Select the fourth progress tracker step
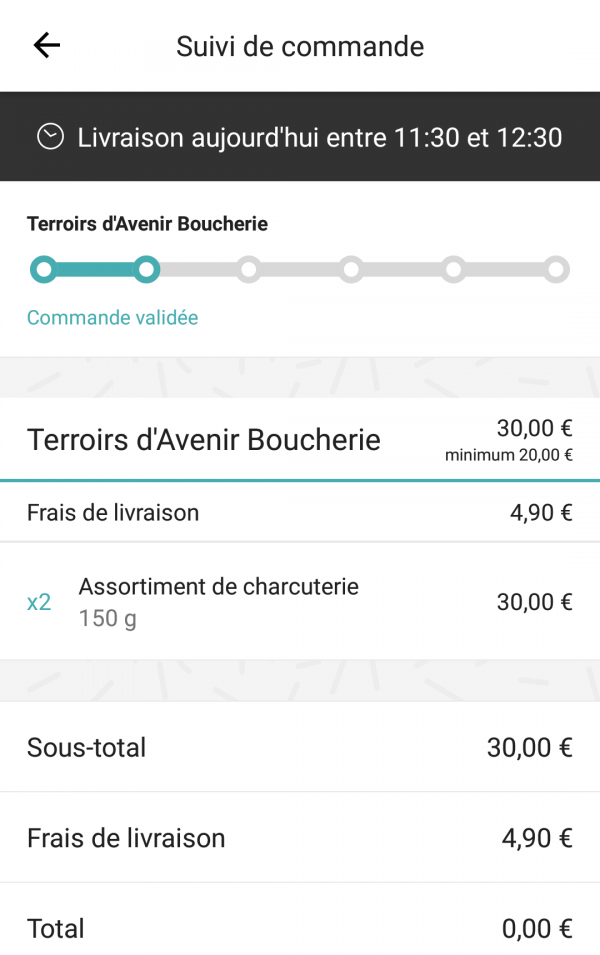 click(351, 269)
